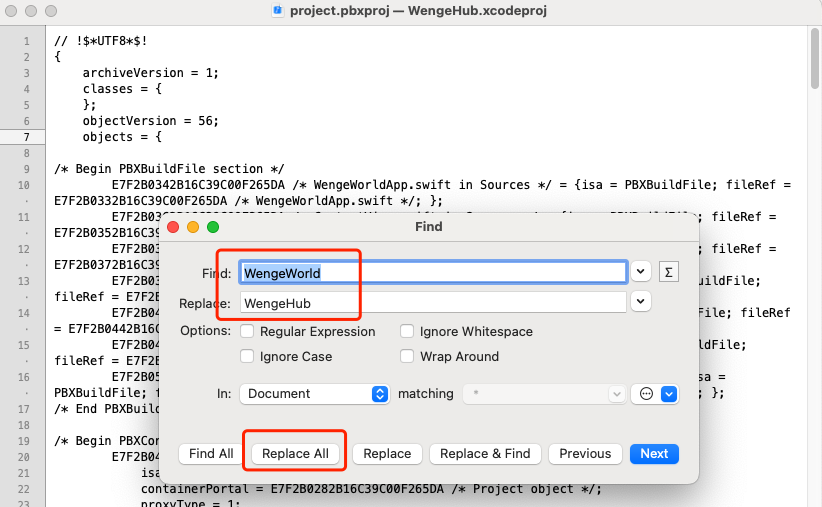Enable the Wrap Around checkbox
The width and height of the screenshot is (822, 507).
408,357
